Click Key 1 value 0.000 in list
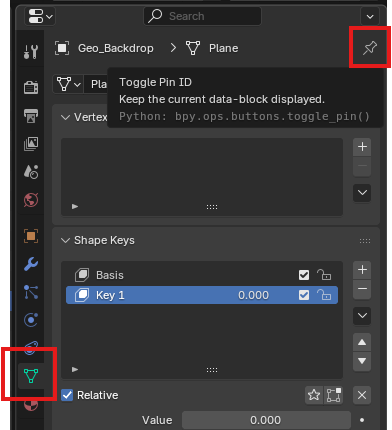Viewport: 392px width, 430px height. (x=253, y=295)
